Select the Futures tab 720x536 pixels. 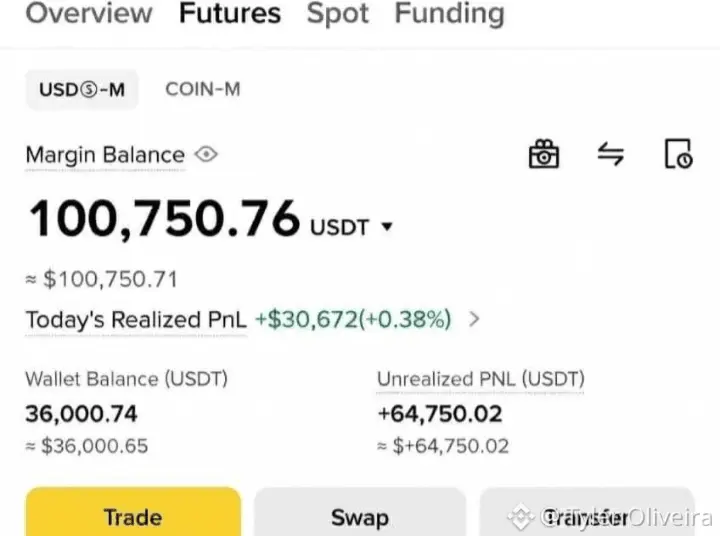[x=230, y=14]
